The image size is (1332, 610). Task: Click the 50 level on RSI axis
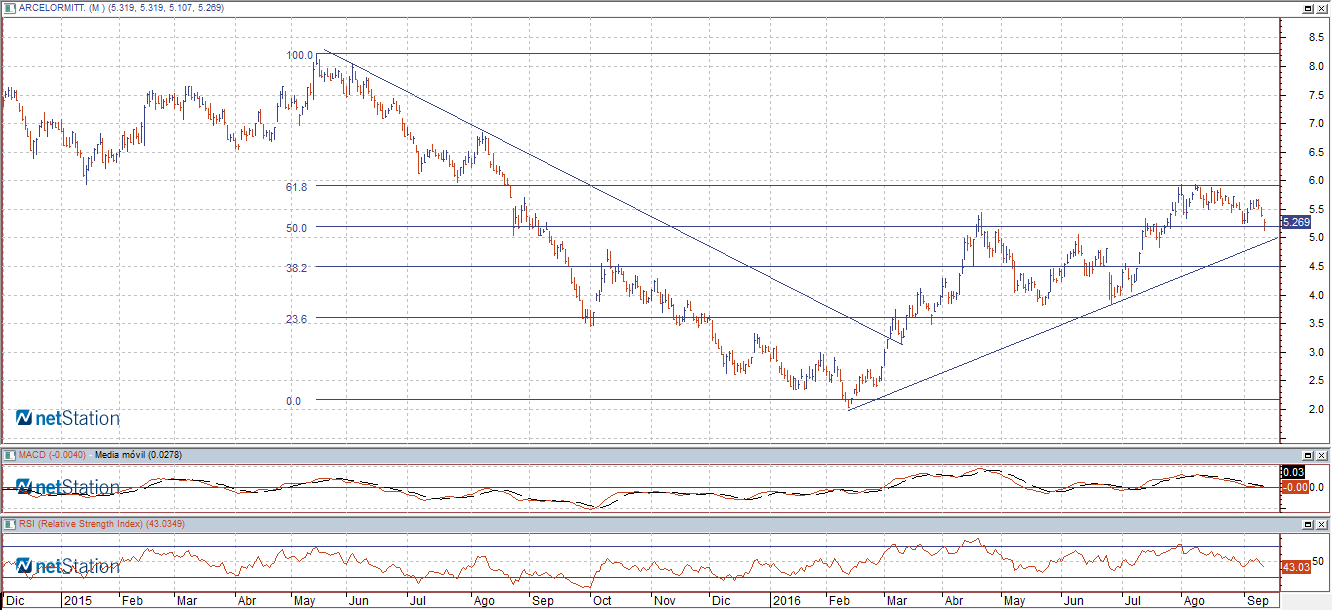[1318, 560]
